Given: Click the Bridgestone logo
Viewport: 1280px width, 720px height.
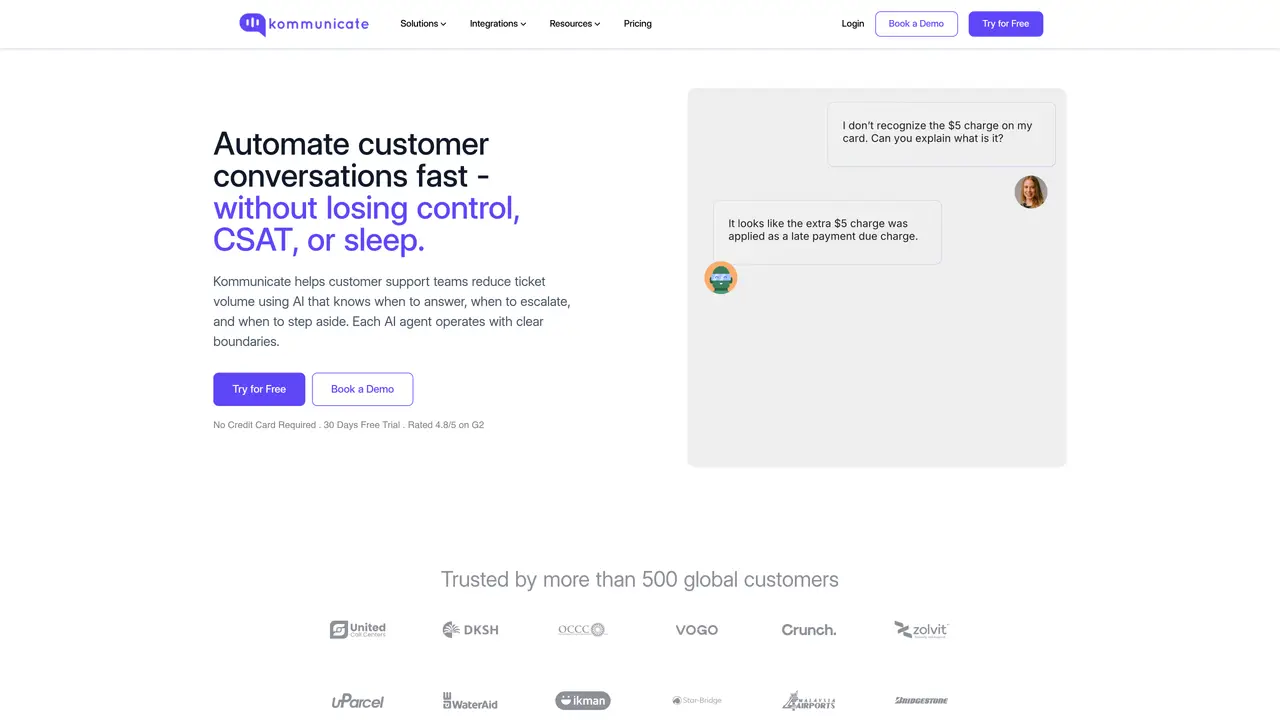Looking at the screenshot, I should point(921,700).
